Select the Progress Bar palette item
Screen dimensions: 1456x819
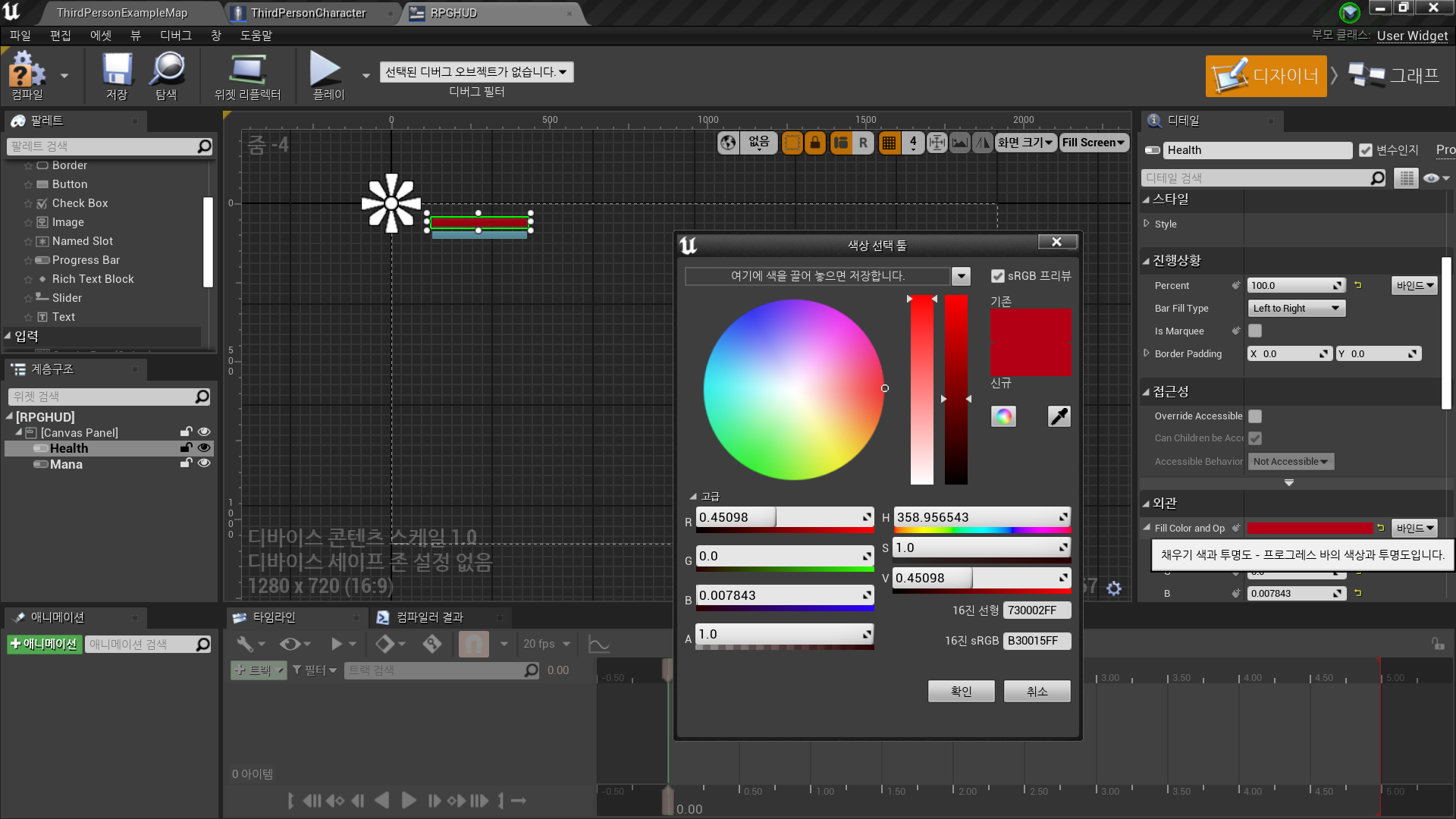[86, 260]
